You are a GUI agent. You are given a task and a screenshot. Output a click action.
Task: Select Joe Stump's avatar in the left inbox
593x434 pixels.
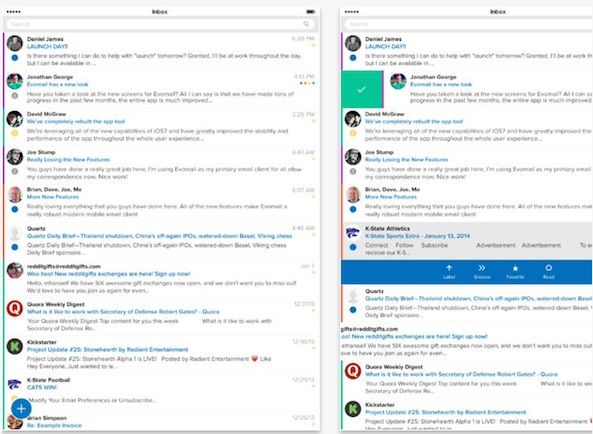point(15,157)
